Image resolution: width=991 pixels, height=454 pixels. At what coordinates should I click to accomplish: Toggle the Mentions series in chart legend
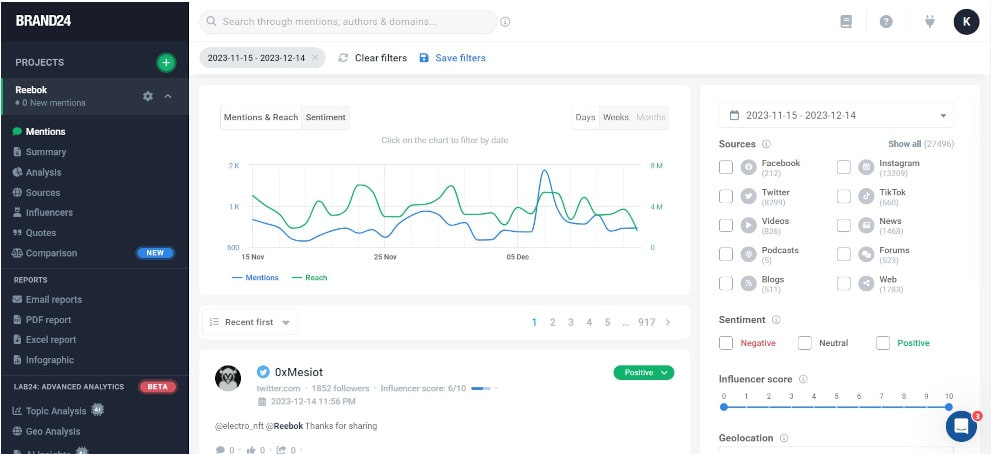pos(255,278)
